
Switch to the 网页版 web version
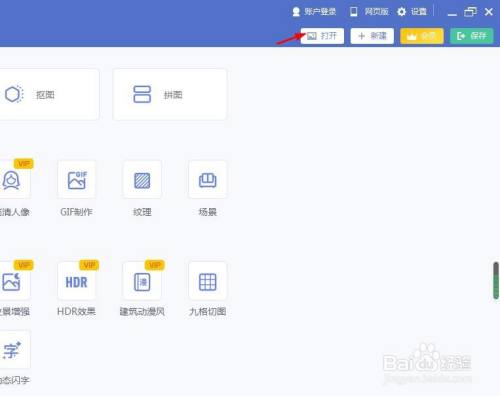click(369, 12)
